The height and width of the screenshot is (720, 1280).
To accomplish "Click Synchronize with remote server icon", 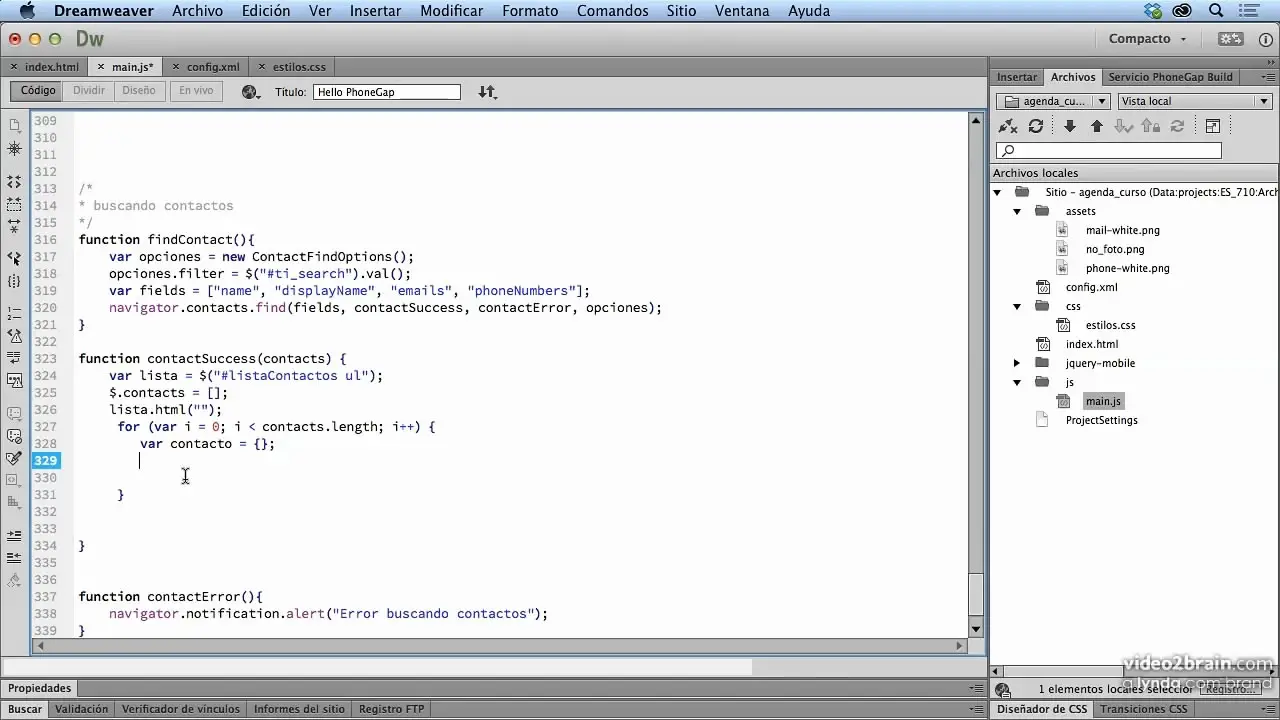I will 1178,126.
